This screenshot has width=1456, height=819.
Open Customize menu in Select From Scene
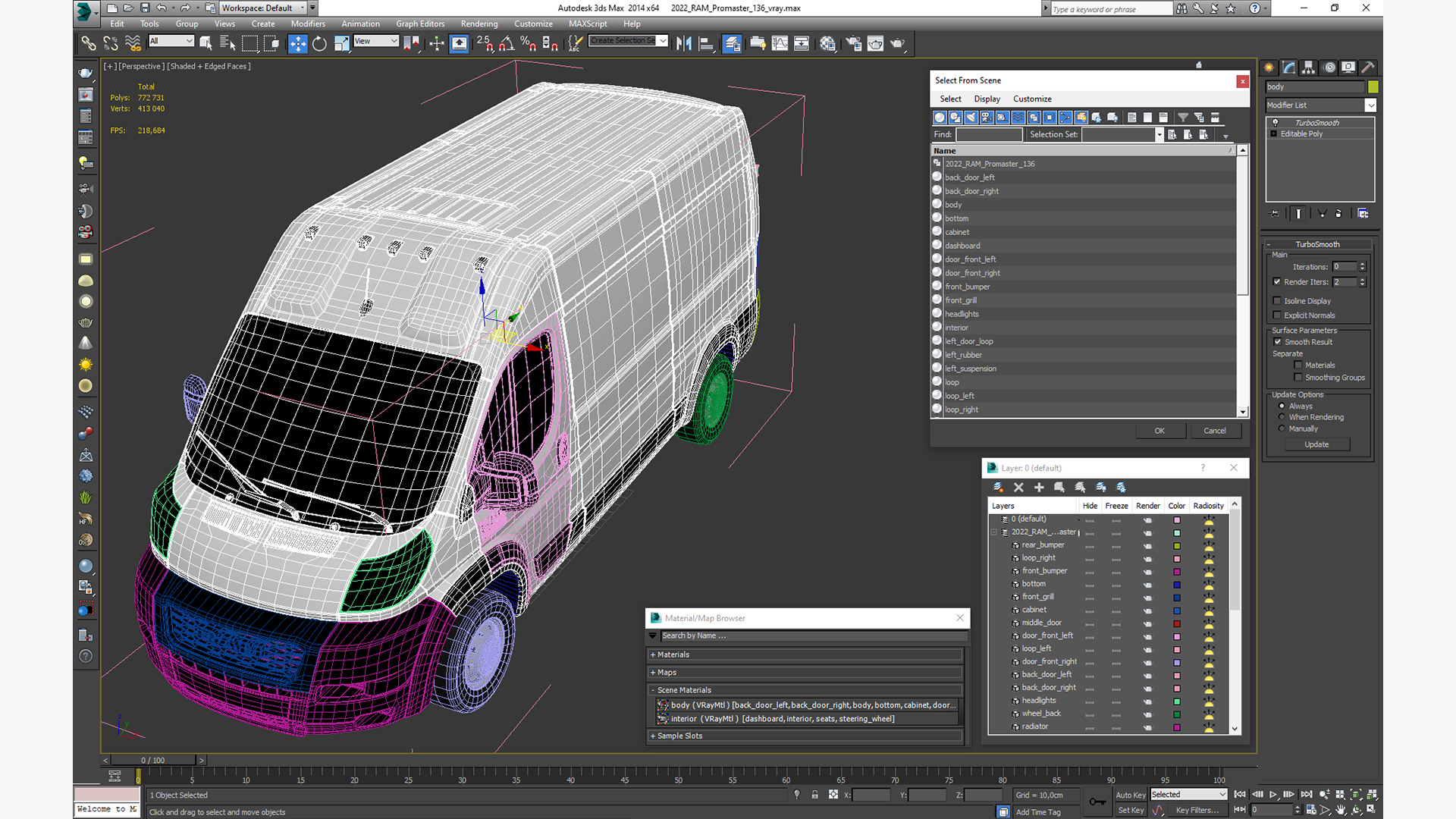(x=1032, y=99)
